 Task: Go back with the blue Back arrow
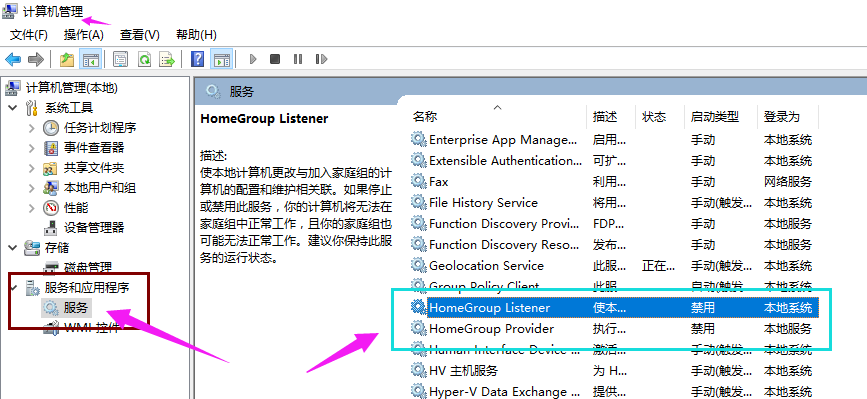(x=13, y=59)
